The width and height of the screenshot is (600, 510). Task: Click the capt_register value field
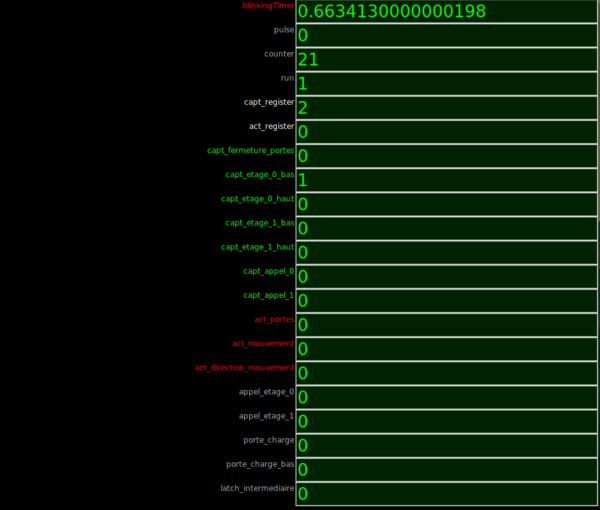click(446, 108)
